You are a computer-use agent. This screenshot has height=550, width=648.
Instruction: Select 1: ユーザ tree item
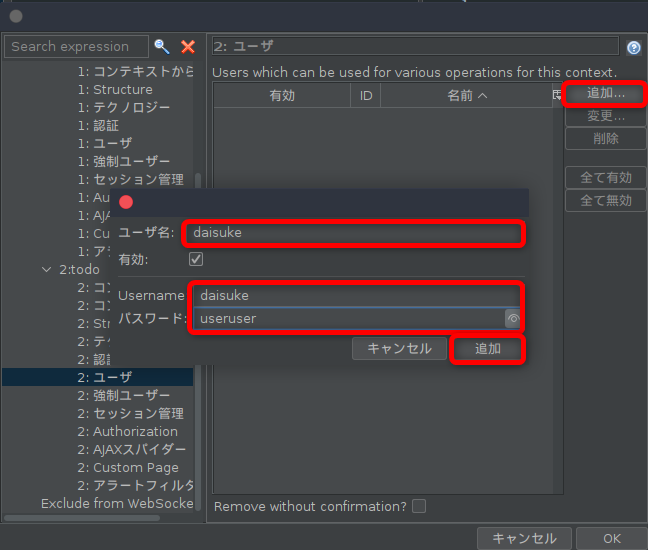(x=105, y=143)
